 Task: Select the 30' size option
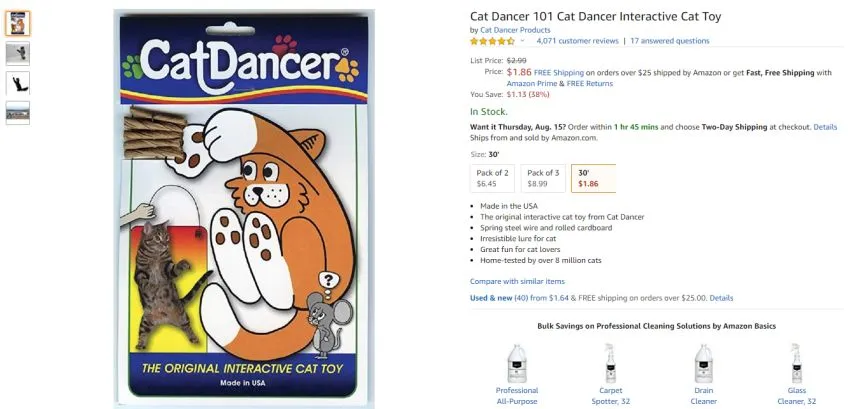coord(593,178)
